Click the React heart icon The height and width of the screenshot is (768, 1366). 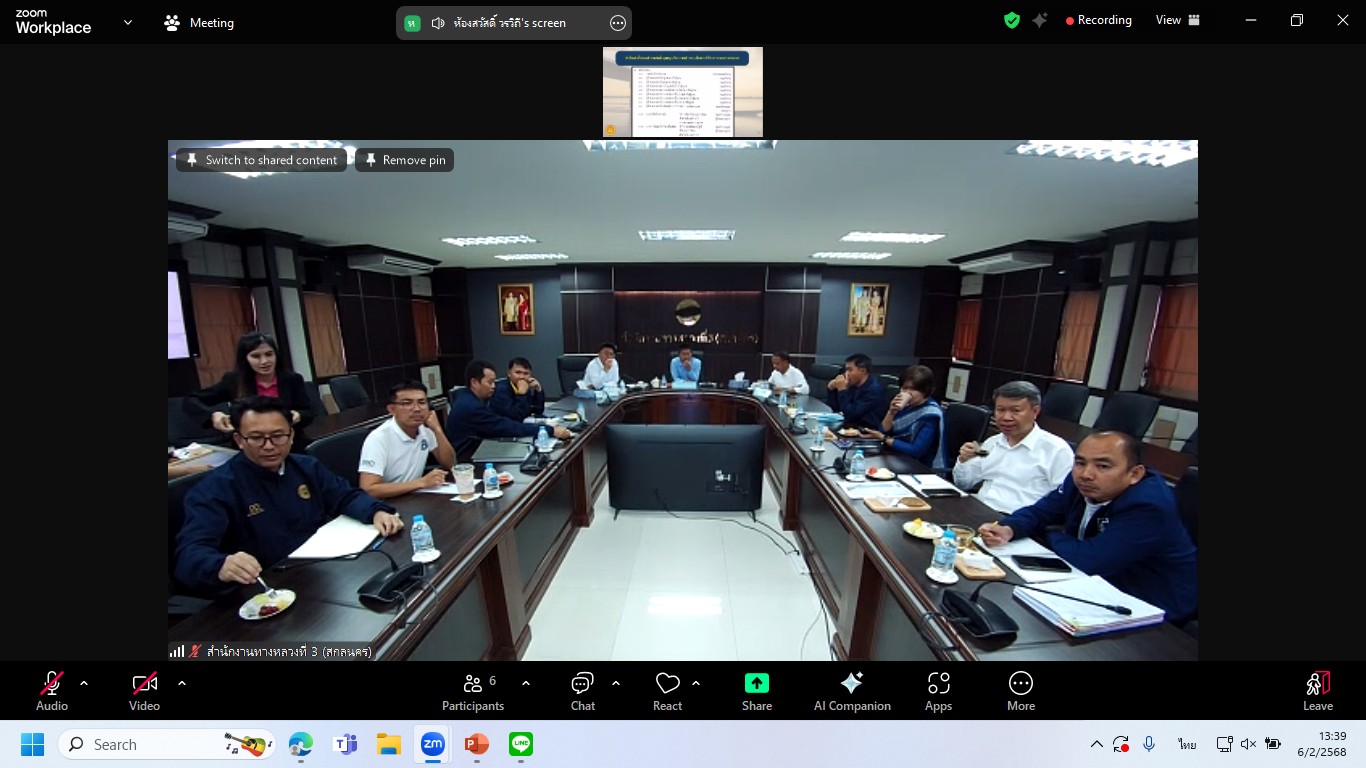pos(667,690)
